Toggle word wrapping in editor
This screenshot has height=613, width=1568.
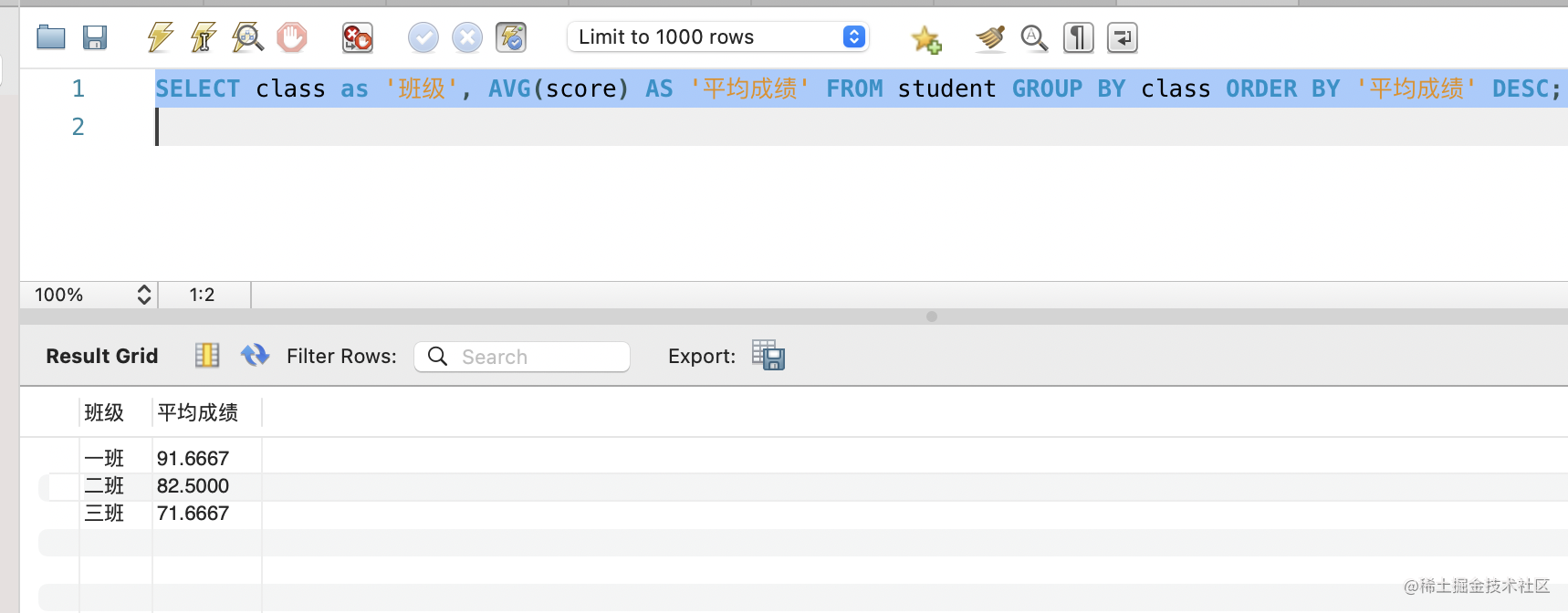(x=1122, y=37)
